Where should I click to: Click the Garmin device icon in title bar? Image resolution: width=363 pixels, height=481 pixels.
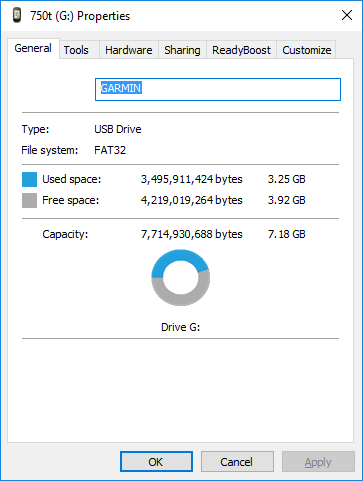click(x=17, y=15)
